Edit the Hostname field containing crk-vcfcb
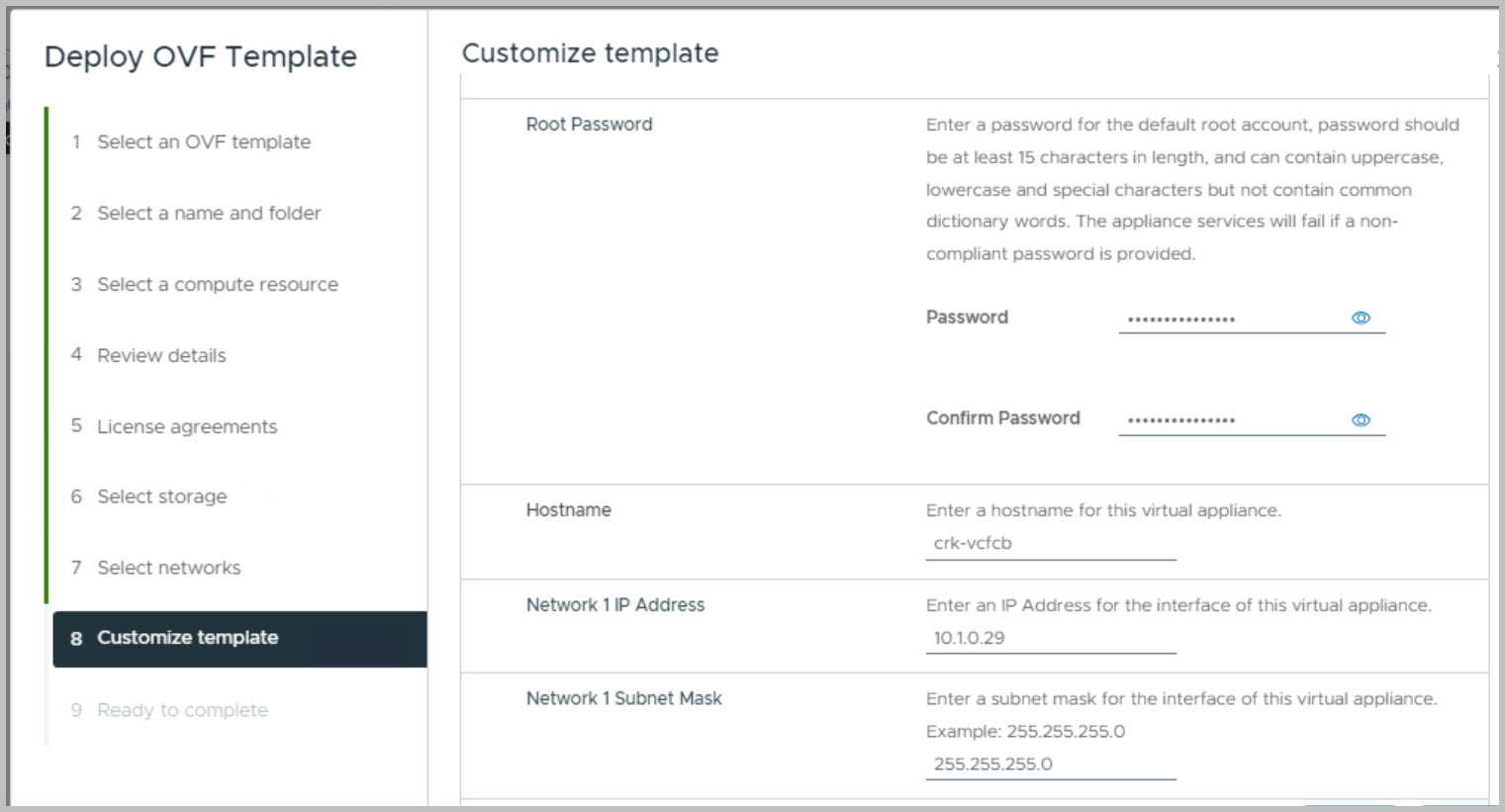1505x812 pixels. 1050,543
